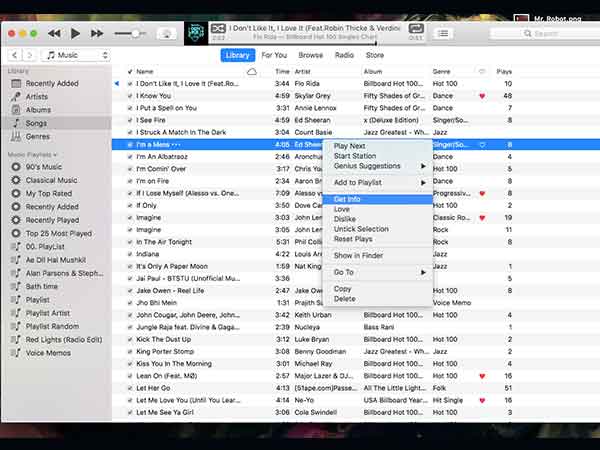Click the Play button

coord(75,34)
